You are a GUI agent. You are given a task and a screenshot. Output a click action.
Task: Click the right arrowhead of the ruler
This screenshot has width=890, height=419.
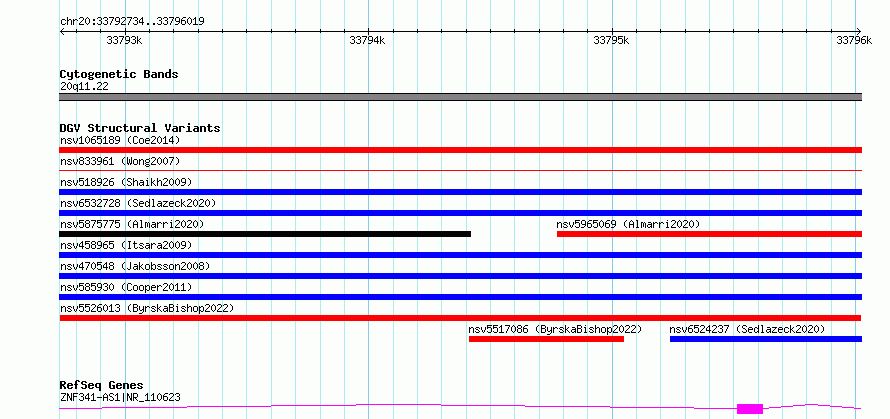click(x=858, y=31)
